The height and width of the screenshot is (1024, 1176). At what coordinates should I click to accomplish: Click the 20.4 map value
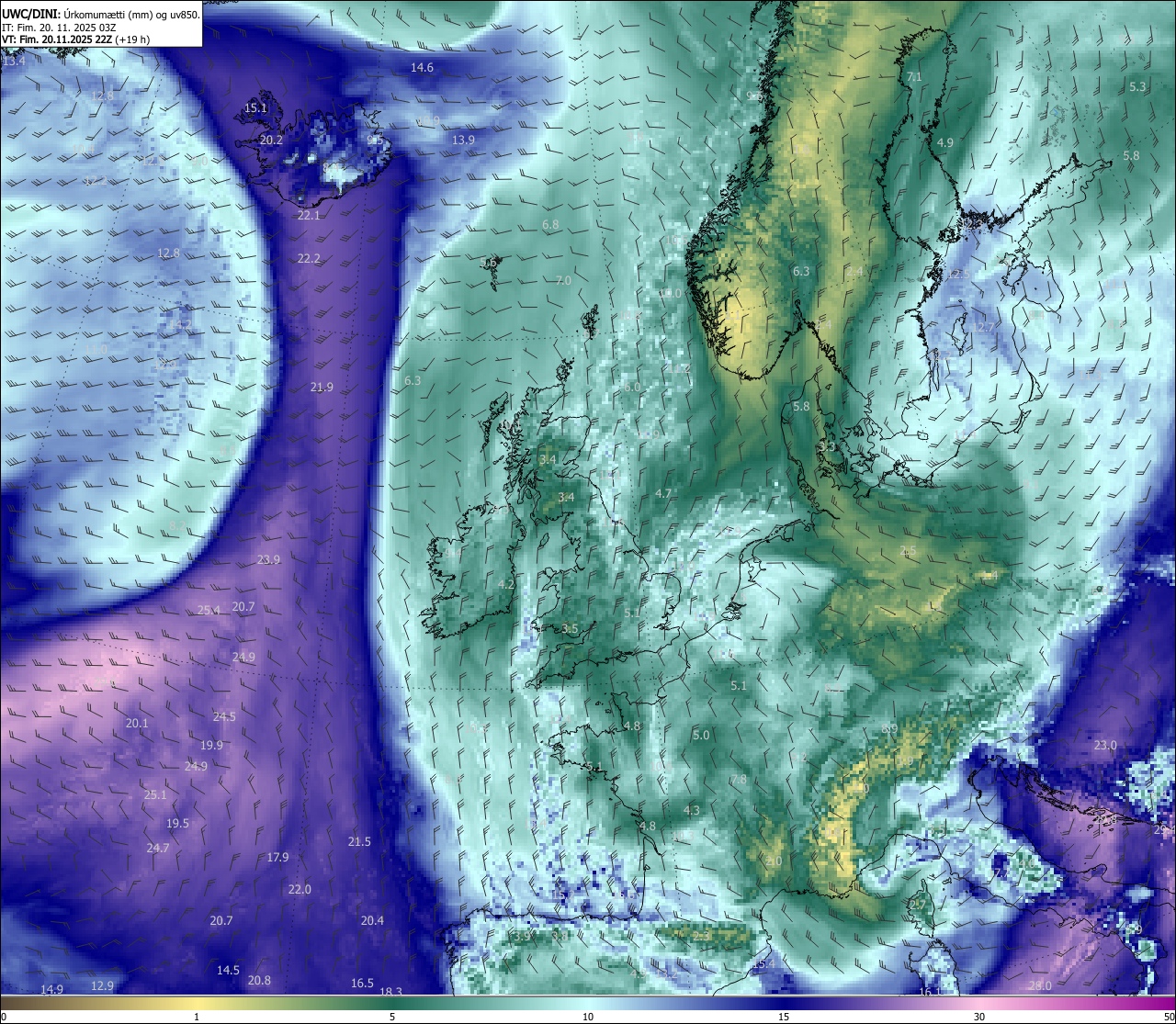pos(372,921)
